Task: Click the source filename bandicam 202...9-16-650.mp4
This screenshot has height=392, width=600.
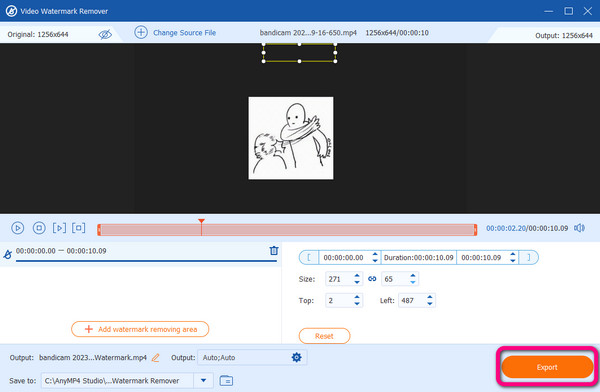Action: click(x=308, y=33)
